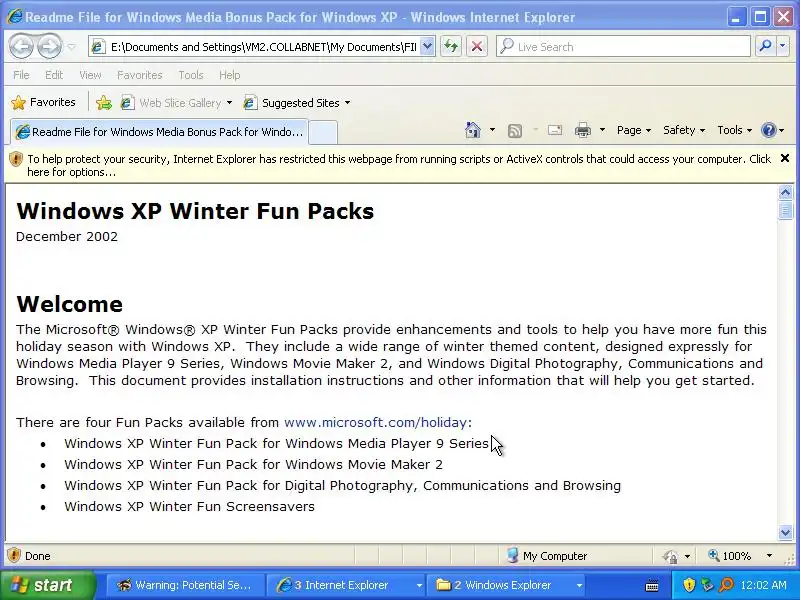
Task: Click the December 2002 date text
Action: [67, 237]
